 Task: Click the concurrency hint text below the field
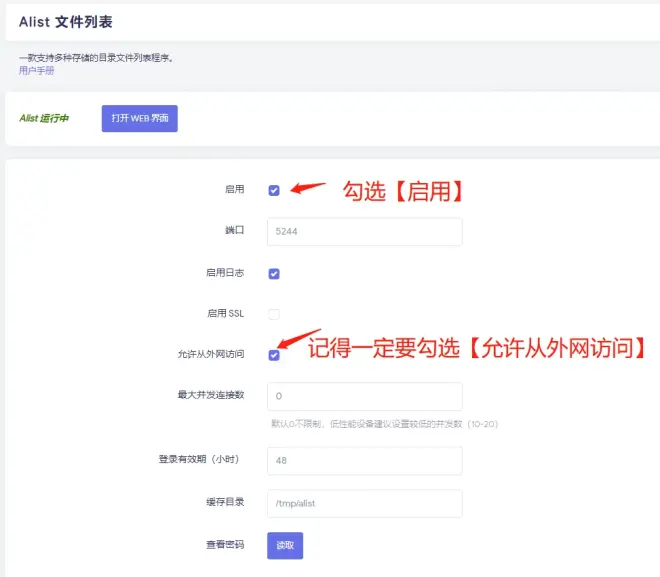pyautogui.click(x=384, y=424)
